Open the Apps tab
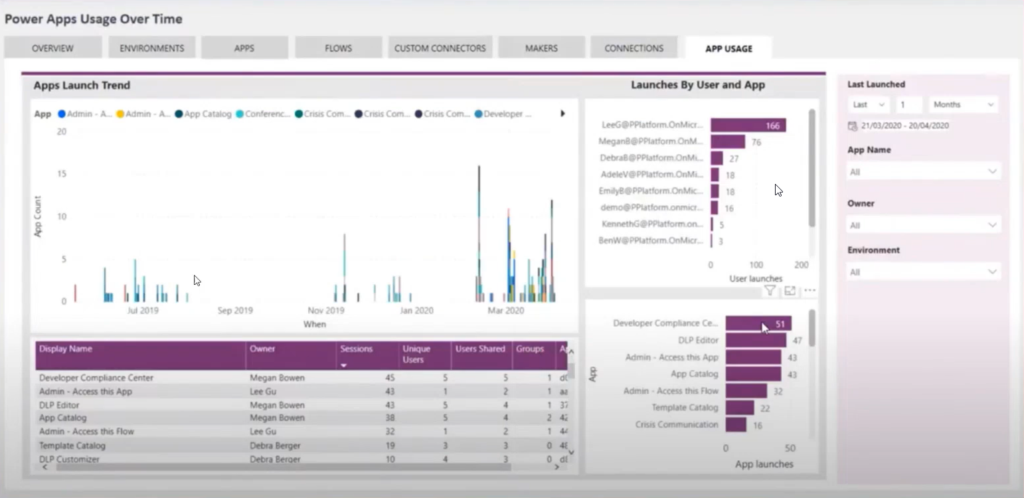The height and width of the screenshot is (498, 1024). (244, 48)
